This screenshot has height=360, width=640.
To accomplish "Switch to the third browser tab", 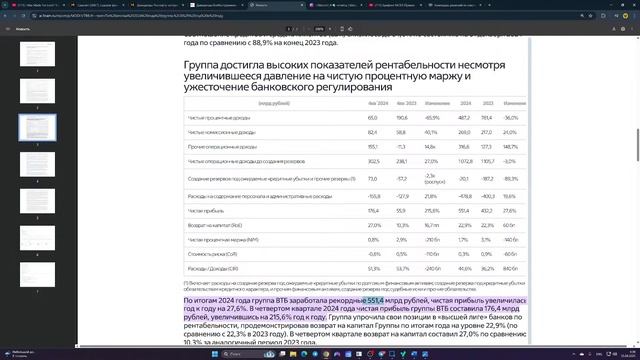I will coord(156,5).
